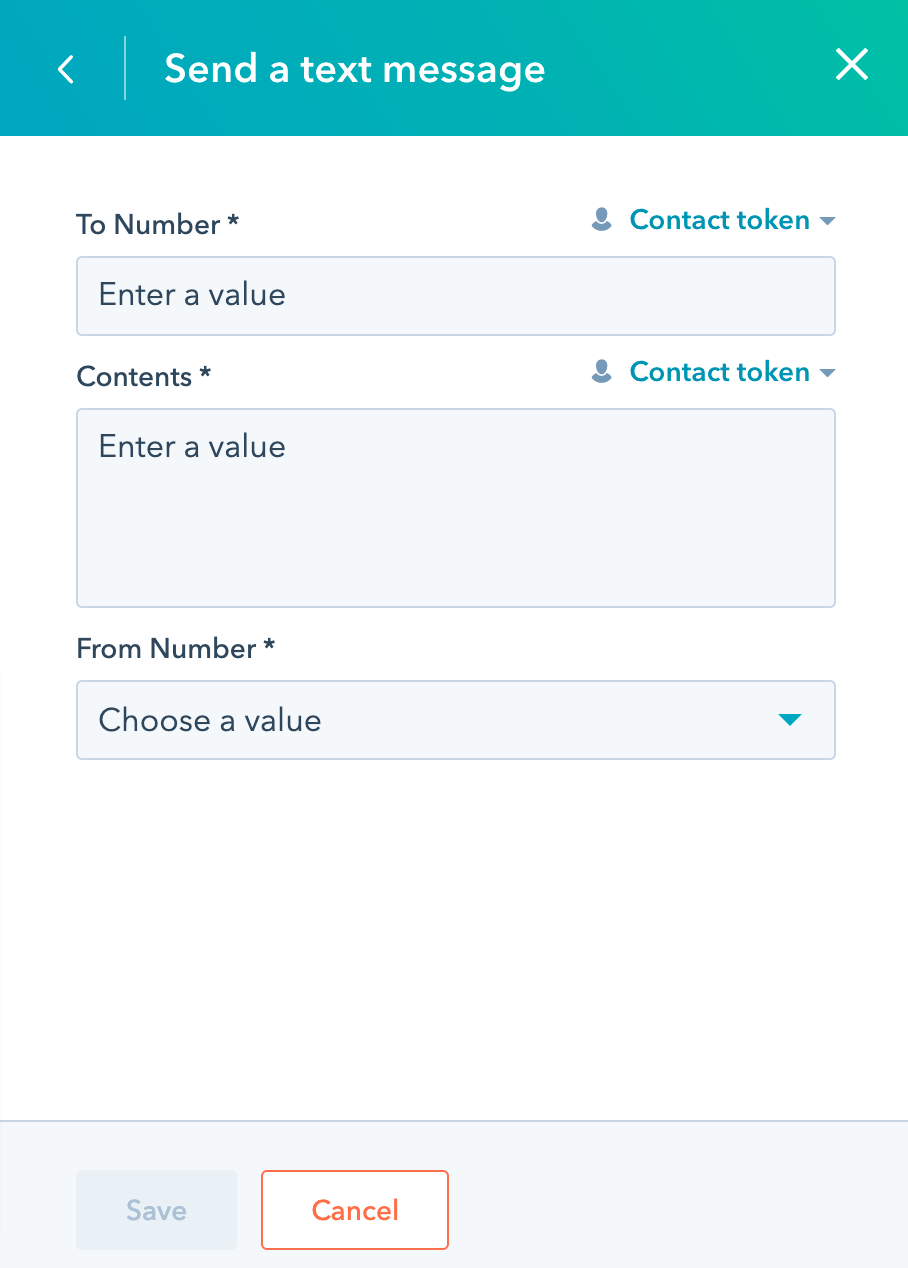Click the vertical divider beside the back arrow

point(125,68)
